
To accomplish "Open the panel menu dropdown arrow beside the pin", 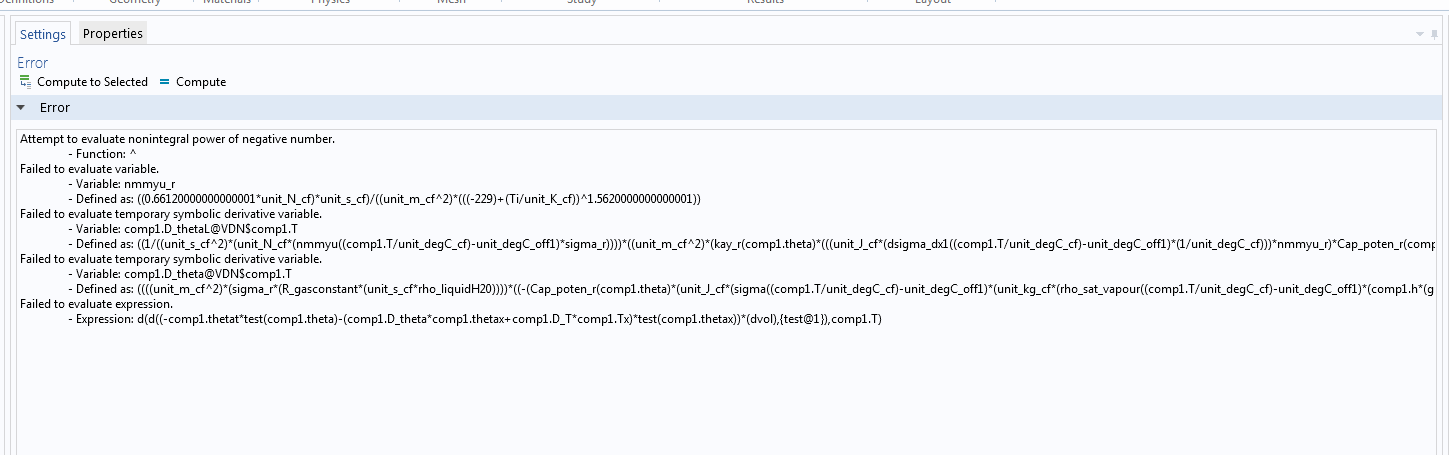I will point(1420,34).
